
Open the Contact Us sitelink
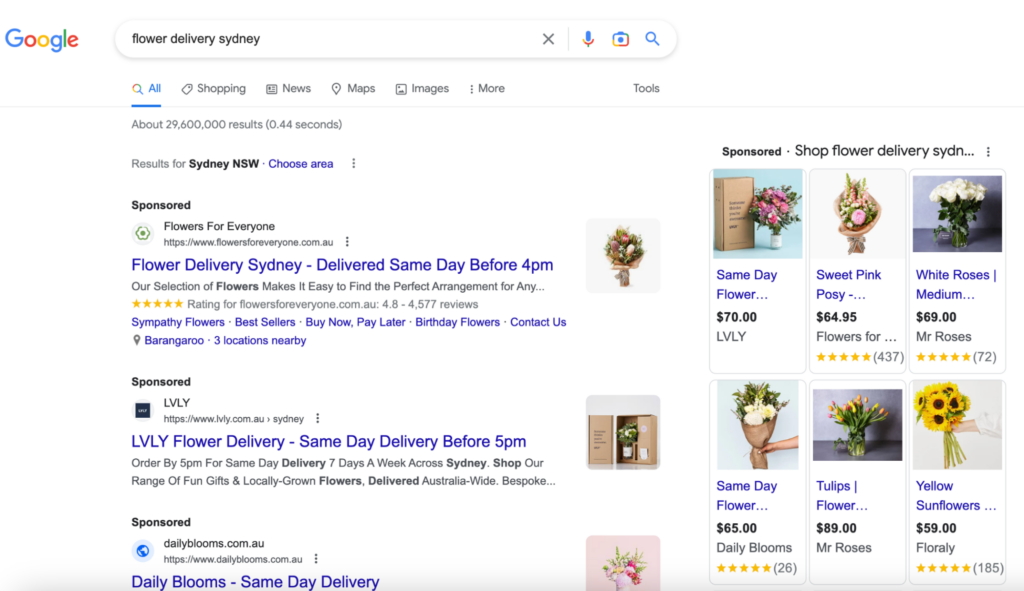538,322
